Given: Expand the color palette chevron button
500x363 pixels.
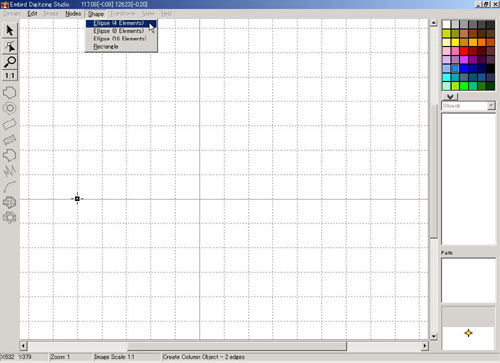Looking at the screenshot, I should pos(450,96).
